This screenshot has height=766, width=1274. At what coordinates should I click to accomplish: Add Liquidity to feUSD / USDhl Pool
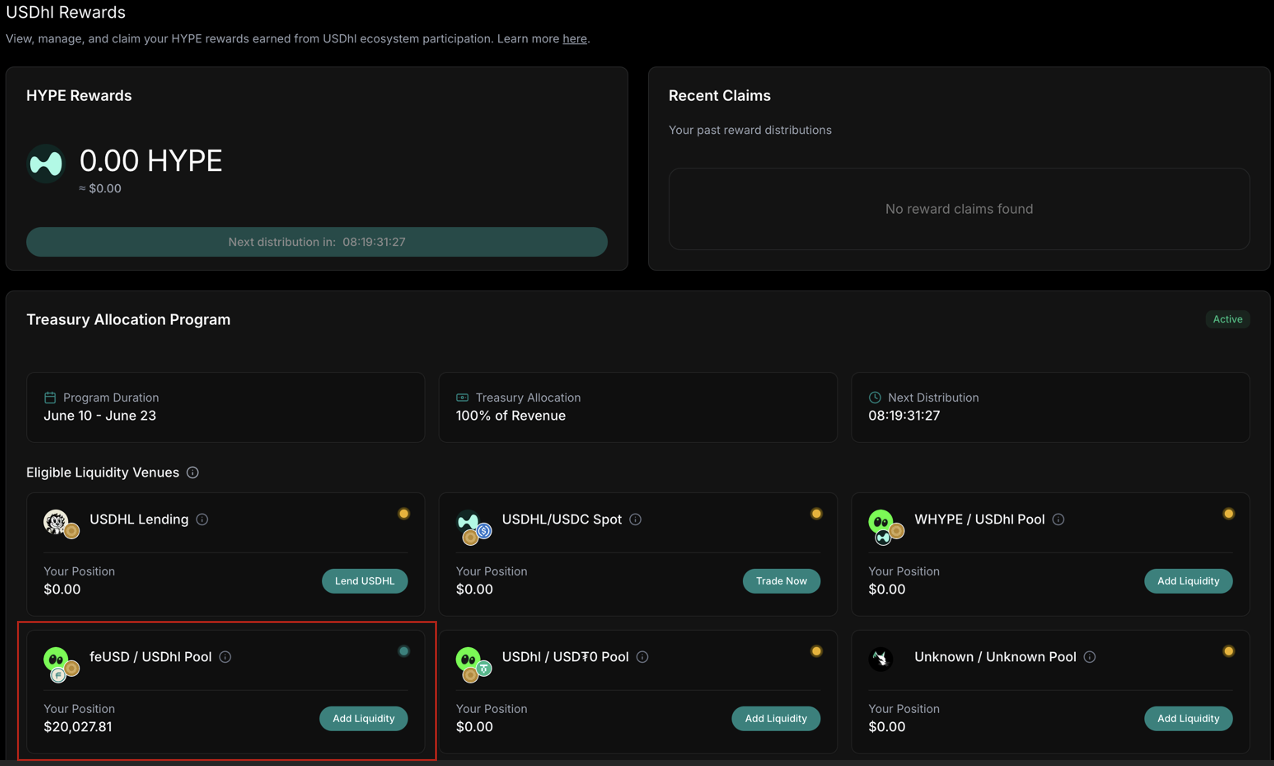(363, 718)
